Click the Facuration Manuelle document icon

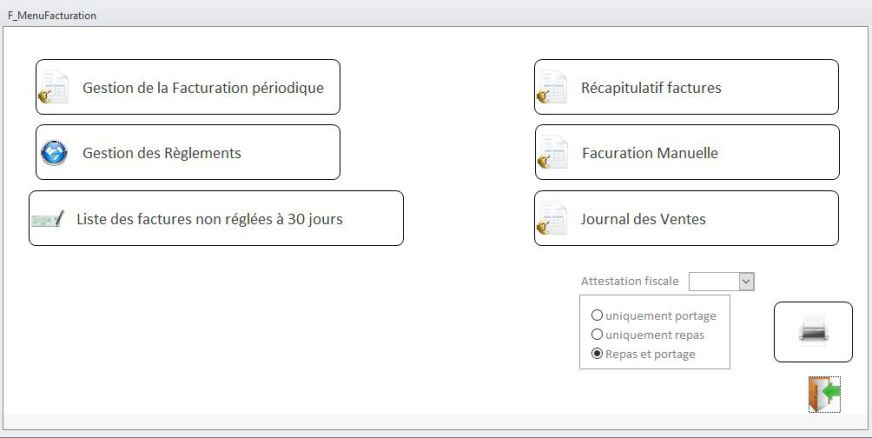(x=552, y=153)
